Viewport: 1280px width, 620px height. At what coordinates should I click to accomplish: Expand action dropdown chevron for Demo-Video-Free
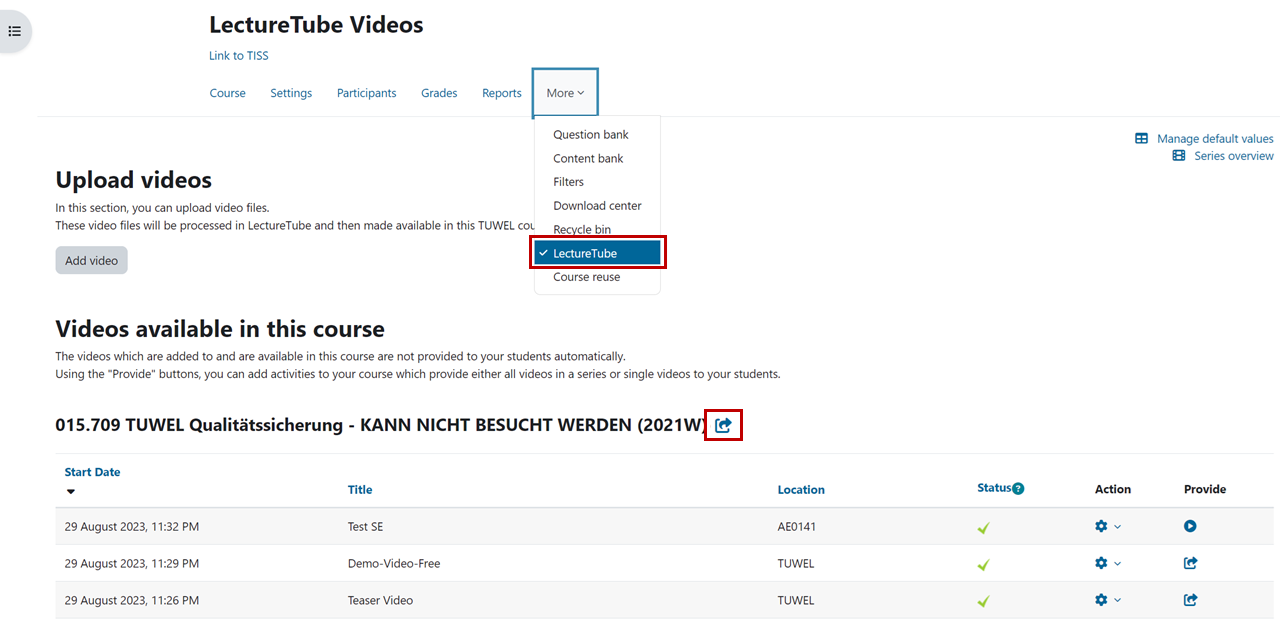[1118, 564]
